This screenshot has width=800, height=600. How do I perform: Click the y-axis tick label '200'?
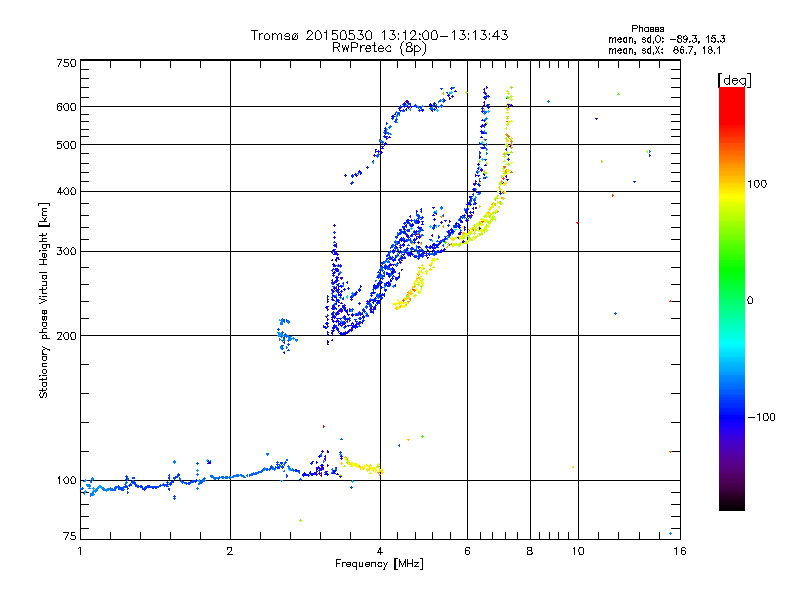[66, 336]
